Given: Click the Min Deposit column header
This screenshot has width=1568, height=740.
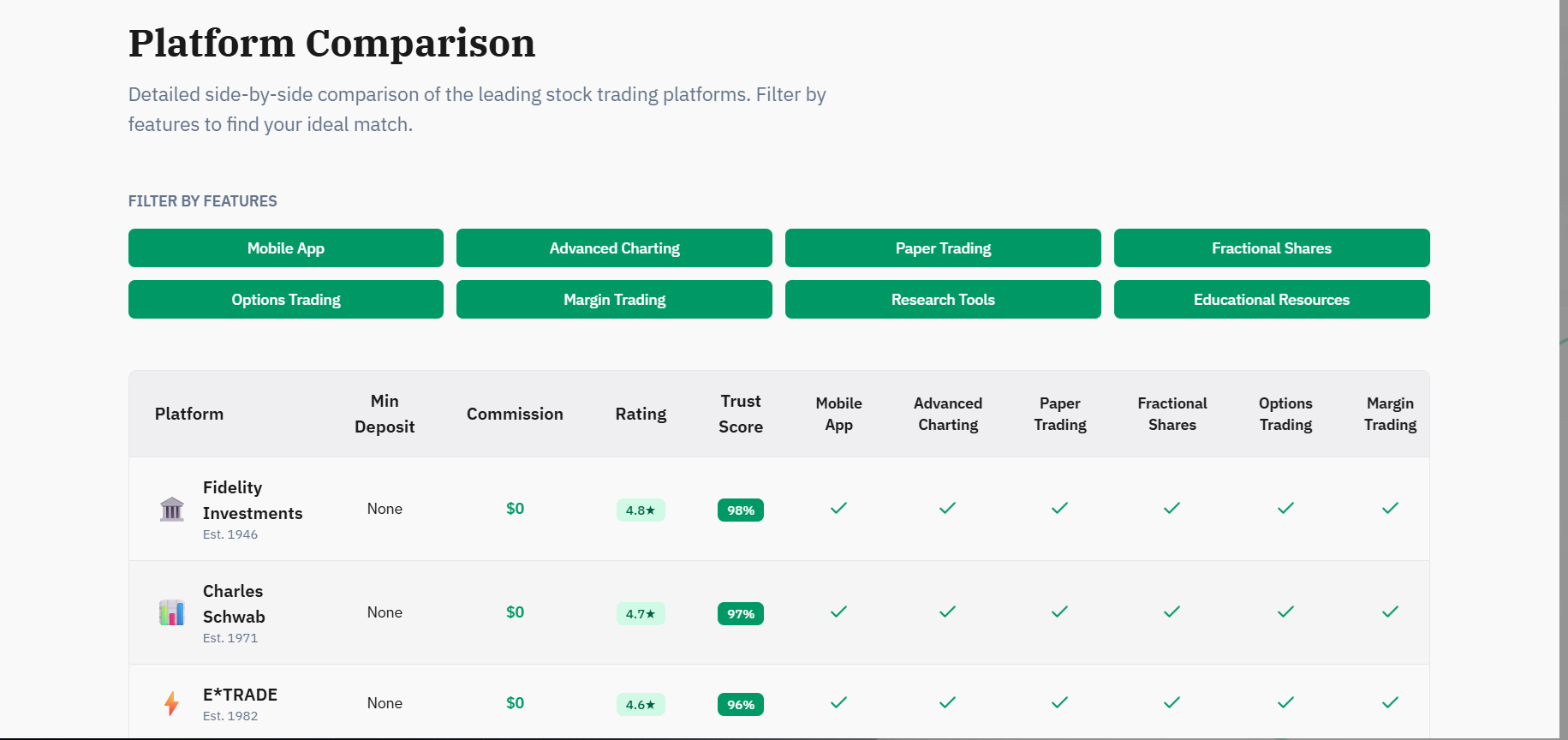Looking at the screenshot, I should (x=385, y=414).
